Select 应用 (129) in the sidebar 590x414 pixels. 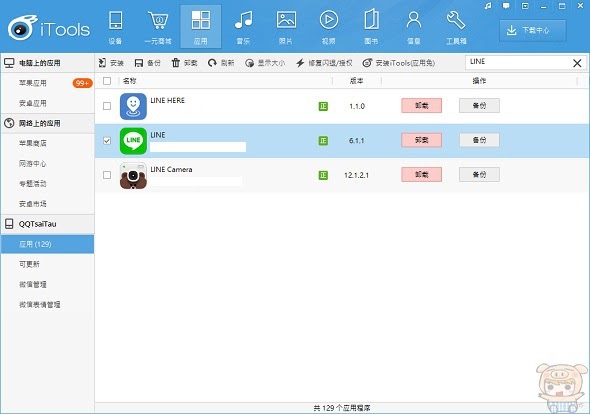point(47,244)
